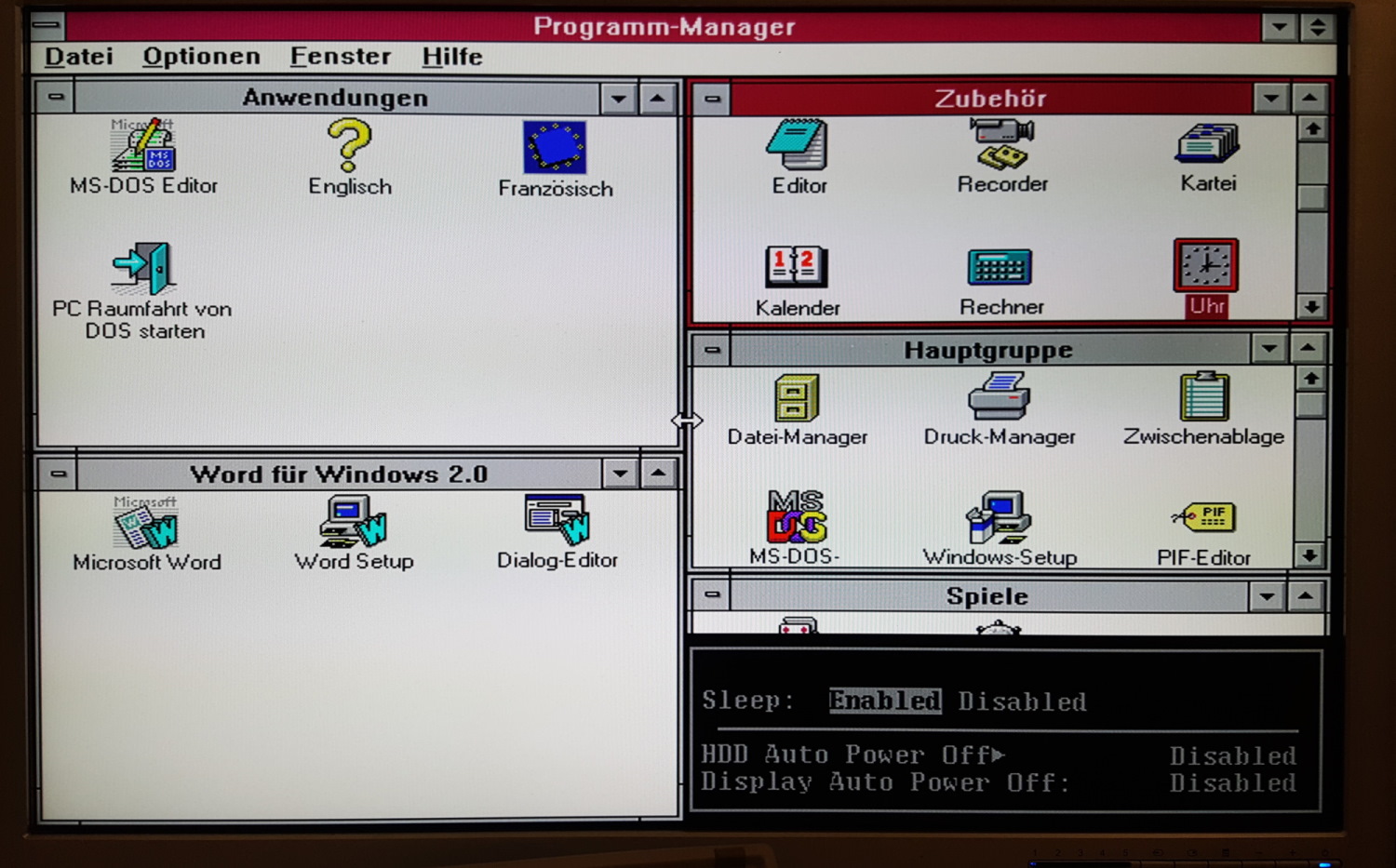Open the Hilfe menu

click(x=452, y=57)
